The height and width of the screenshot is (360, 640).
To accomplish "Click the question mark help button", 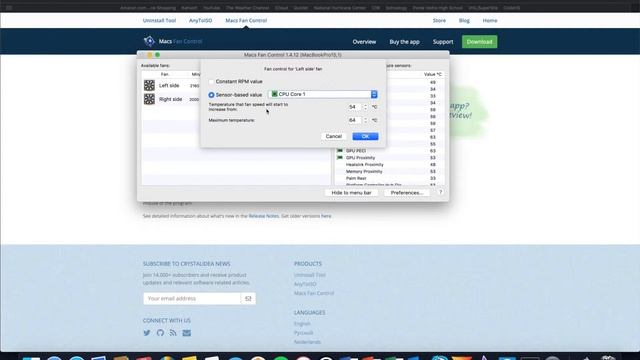I will (x=440, y=192).
